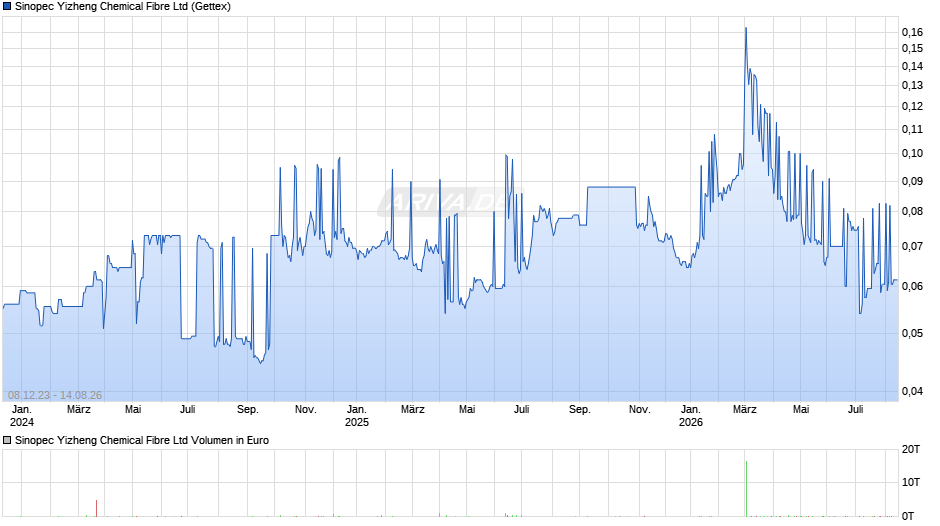
Task: Click the date range label '08.12.23 - 14.08.26'
Action: [x=55, y=395]
